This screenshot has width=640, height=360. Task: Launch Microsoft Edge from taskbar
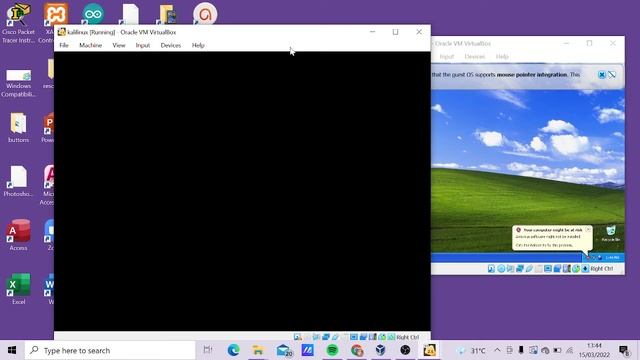coord(233,350)
